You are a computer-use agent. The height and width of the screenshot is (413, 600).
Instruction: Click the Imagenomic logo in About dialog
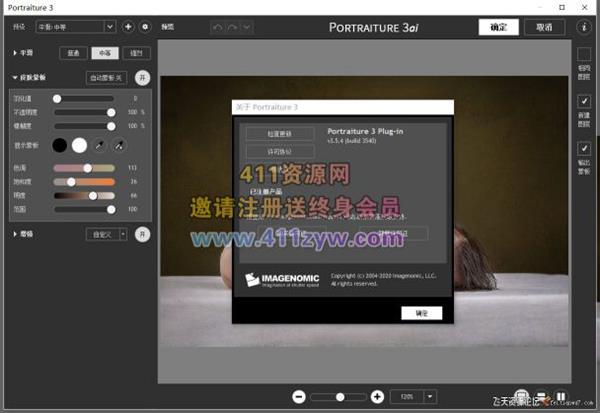click(x=282, y=280)
